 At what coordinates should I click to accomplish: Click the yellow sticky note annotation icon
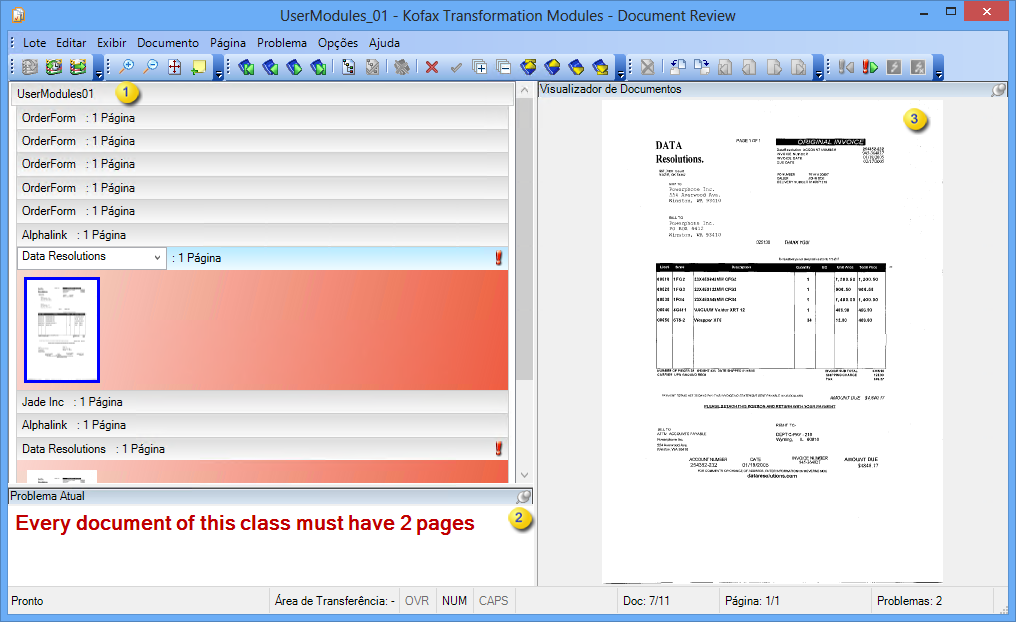coord(198,68)
